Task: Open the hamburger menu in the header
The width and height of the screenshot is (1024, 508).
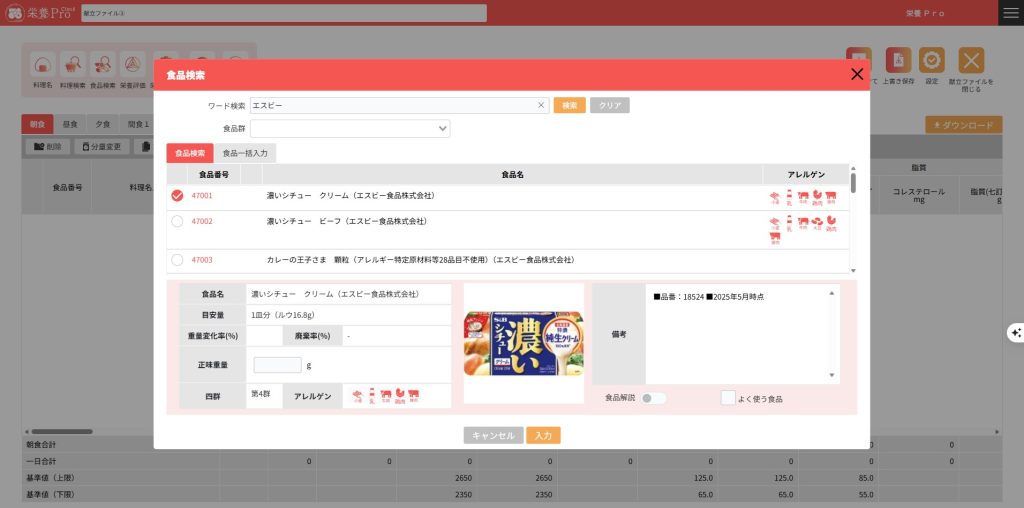Action: tap(1011, 13)
